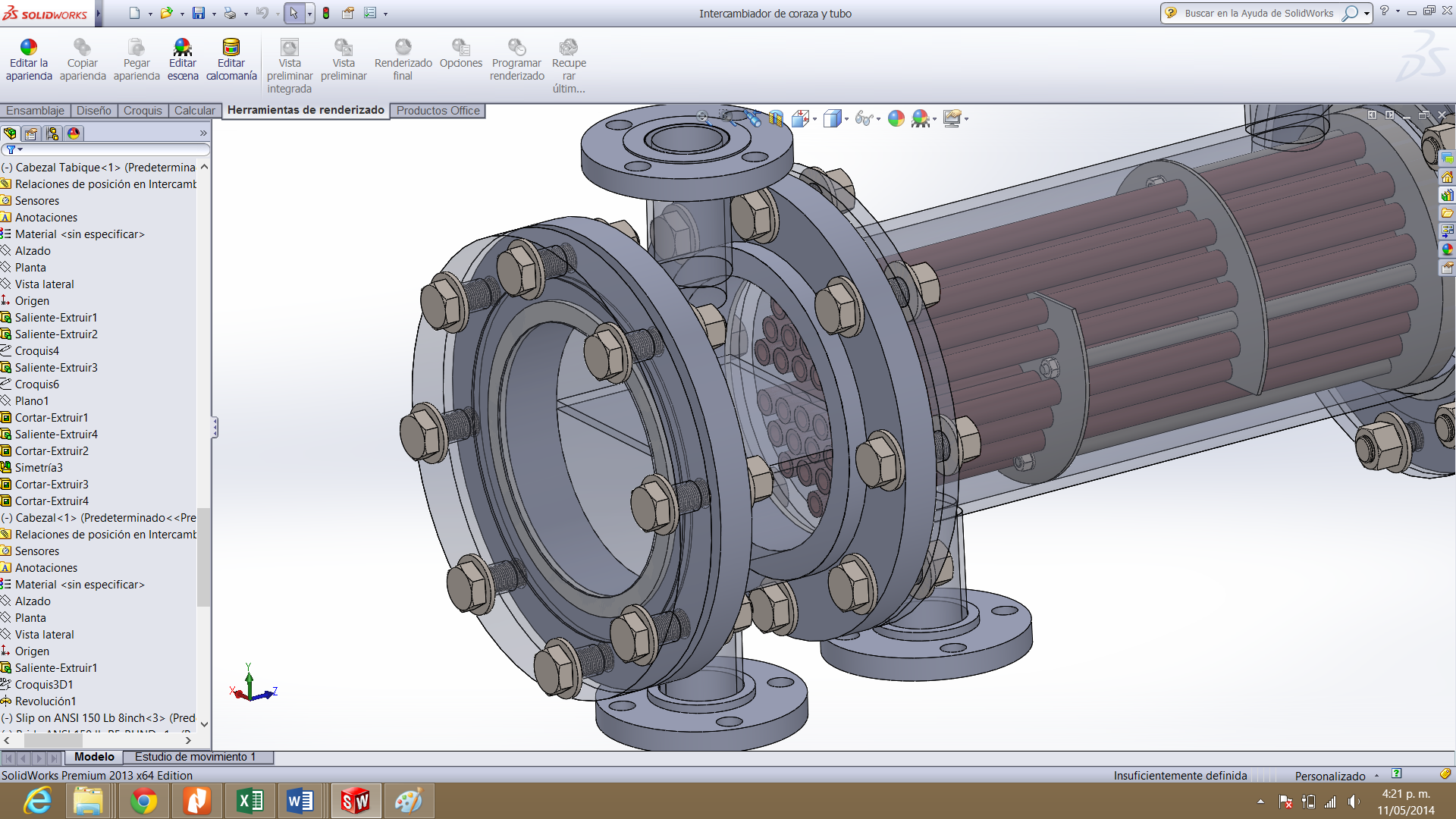Open Editar escena tool
The image size is (1456, 819).
tap(182, 48)
